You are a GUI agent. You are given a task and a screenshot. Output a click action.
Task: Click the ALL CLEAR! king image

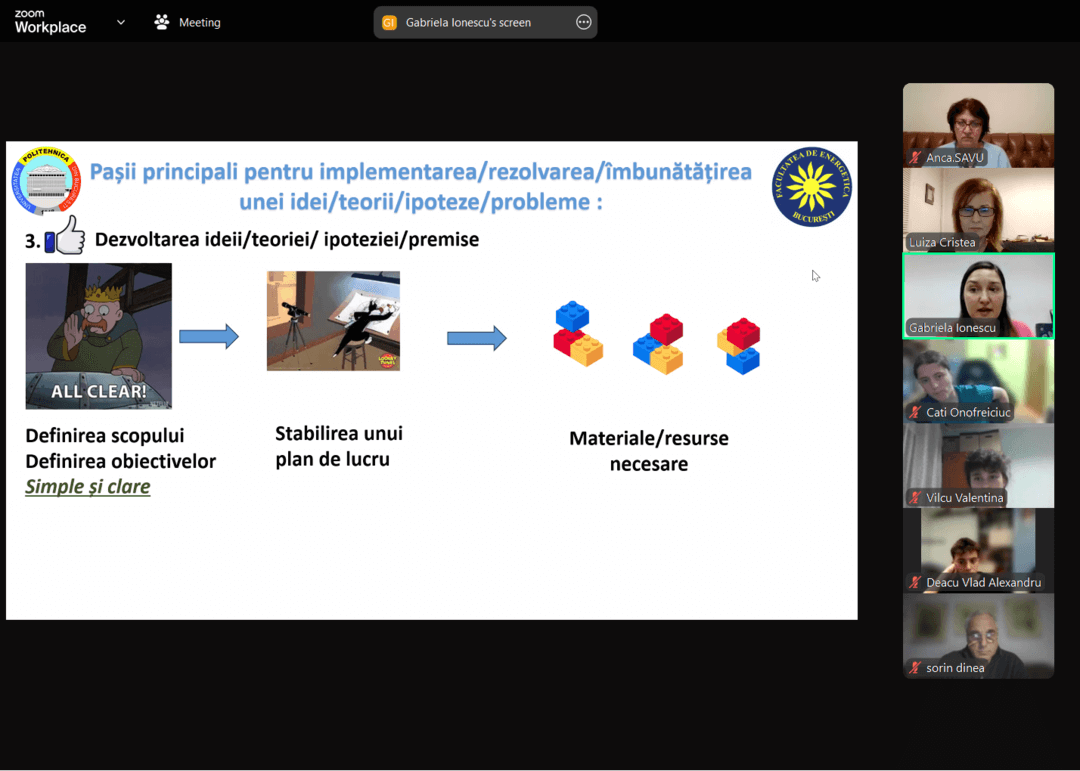coord(98,335)
